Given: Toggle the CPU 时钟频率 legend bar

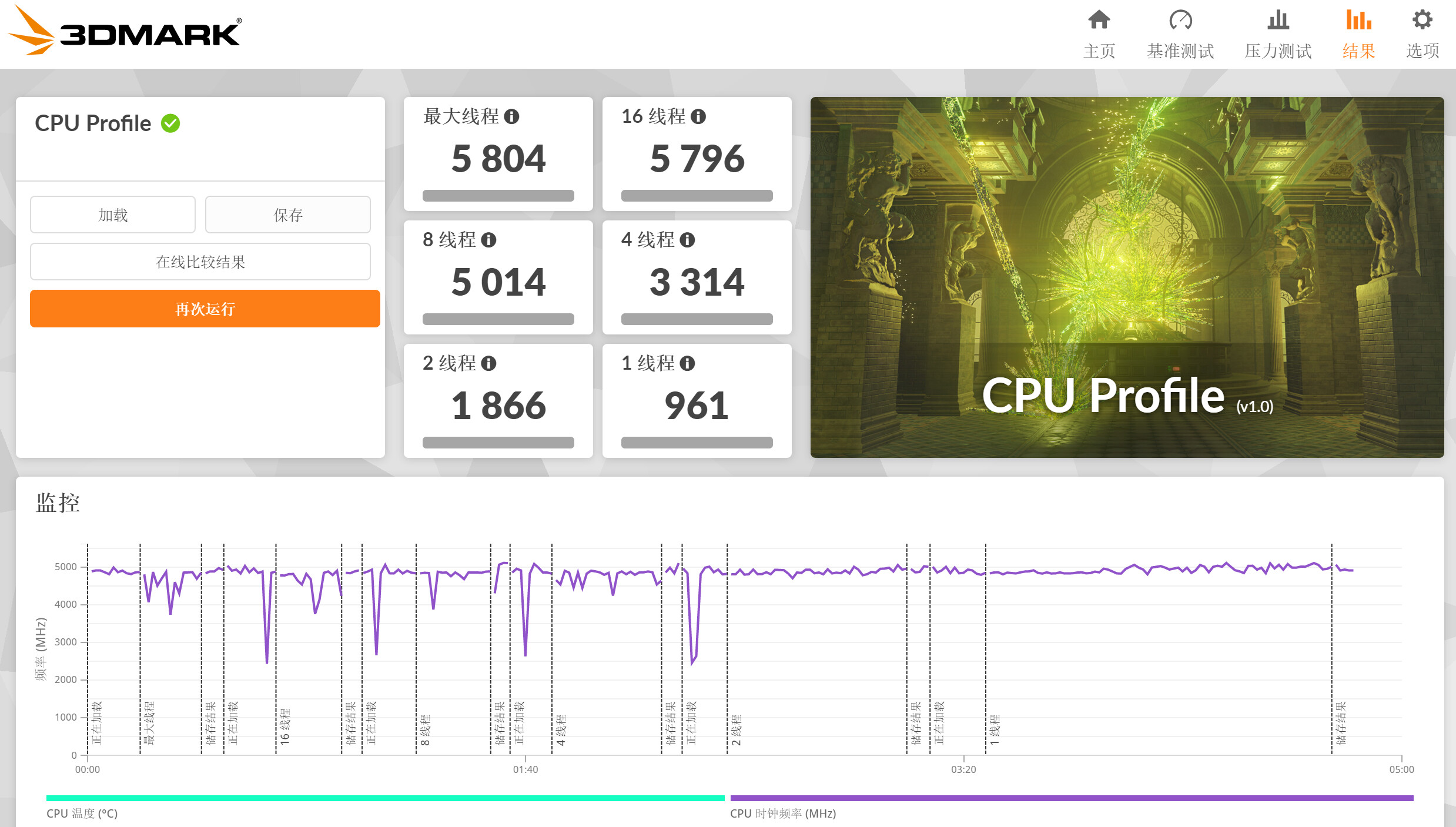Looking at the screenshot, I should click(x=1071, y=798).
